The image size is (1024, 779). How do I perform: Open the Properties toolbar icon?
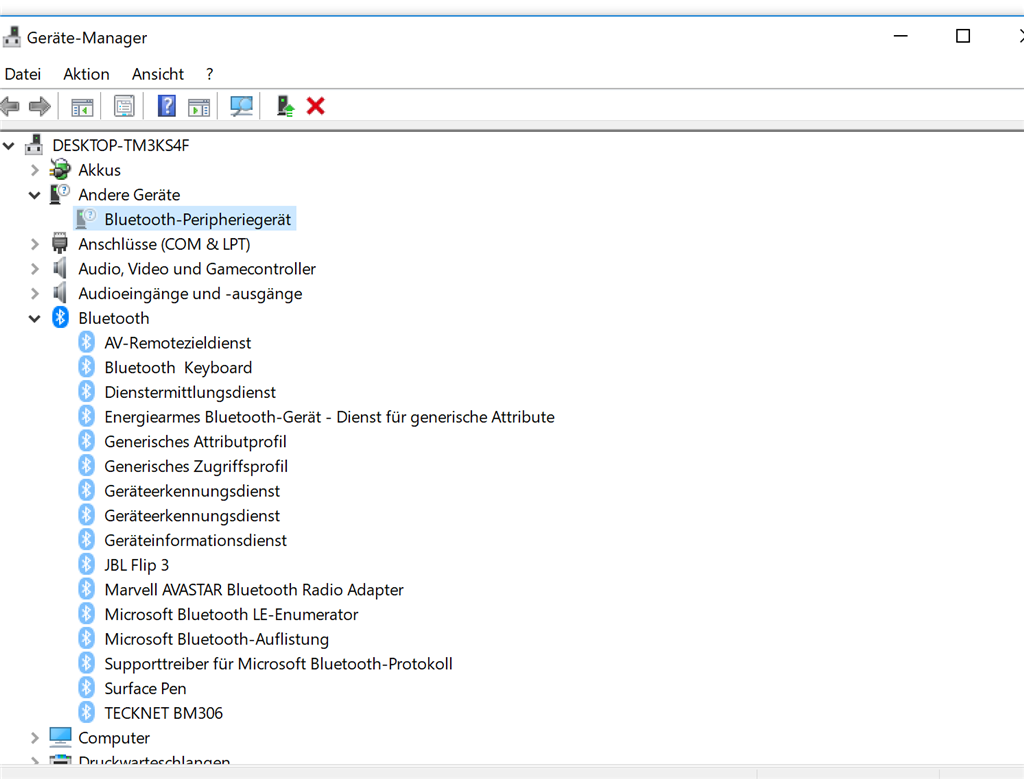[x=124, y=106]
